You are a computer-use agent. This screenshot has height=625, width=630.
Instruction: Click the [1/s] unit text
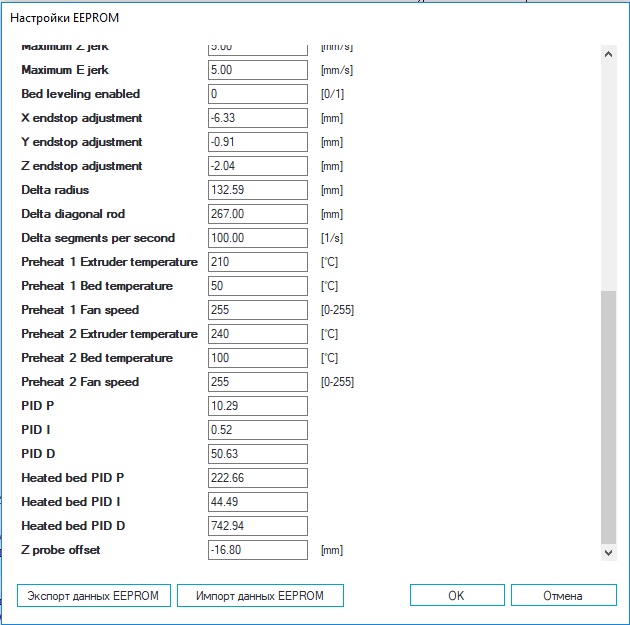point(332,238)
